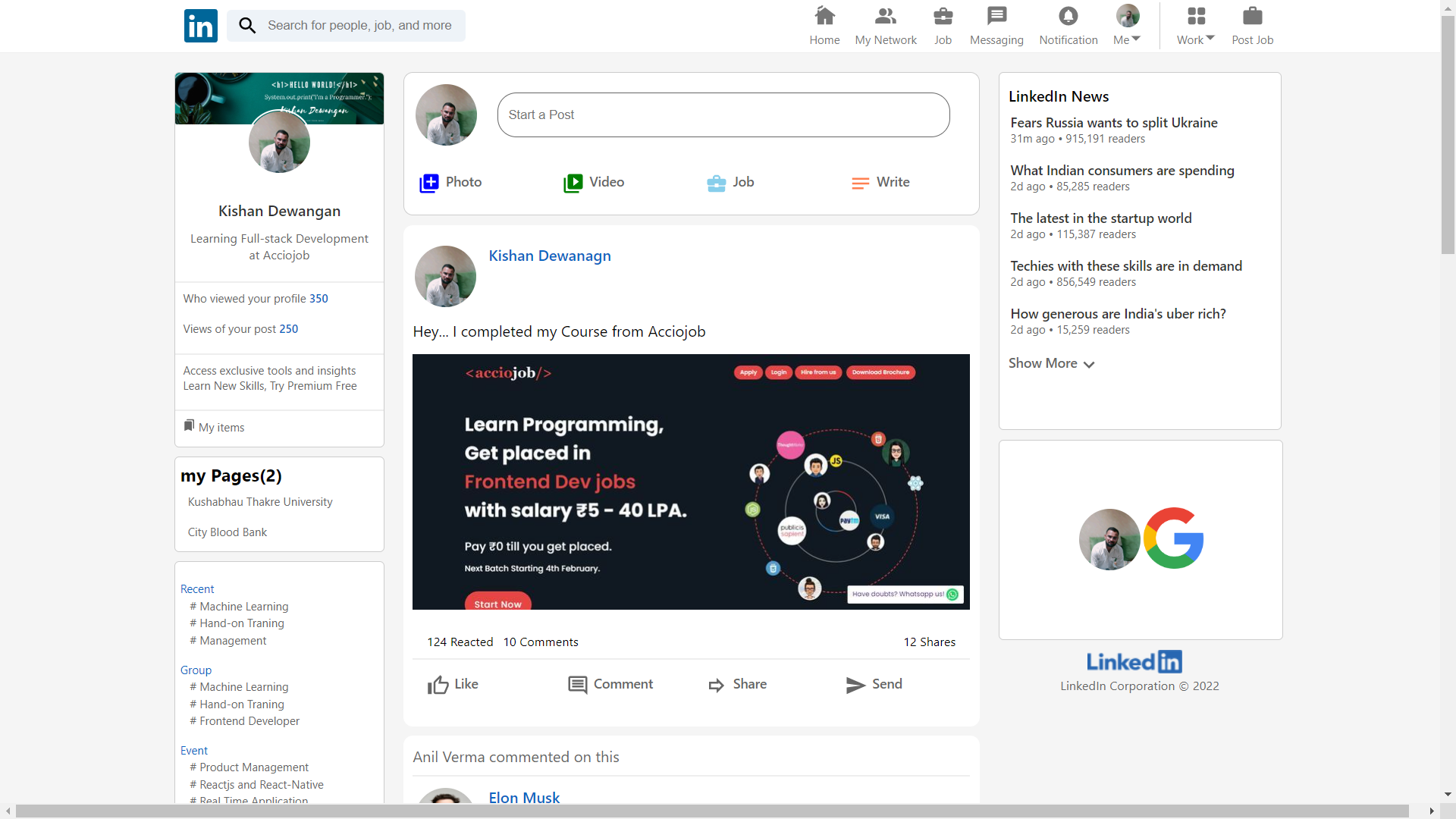Click the Acciojob course image
The height and width of the screenshot is (819, 1456).
tap(691, 482)
